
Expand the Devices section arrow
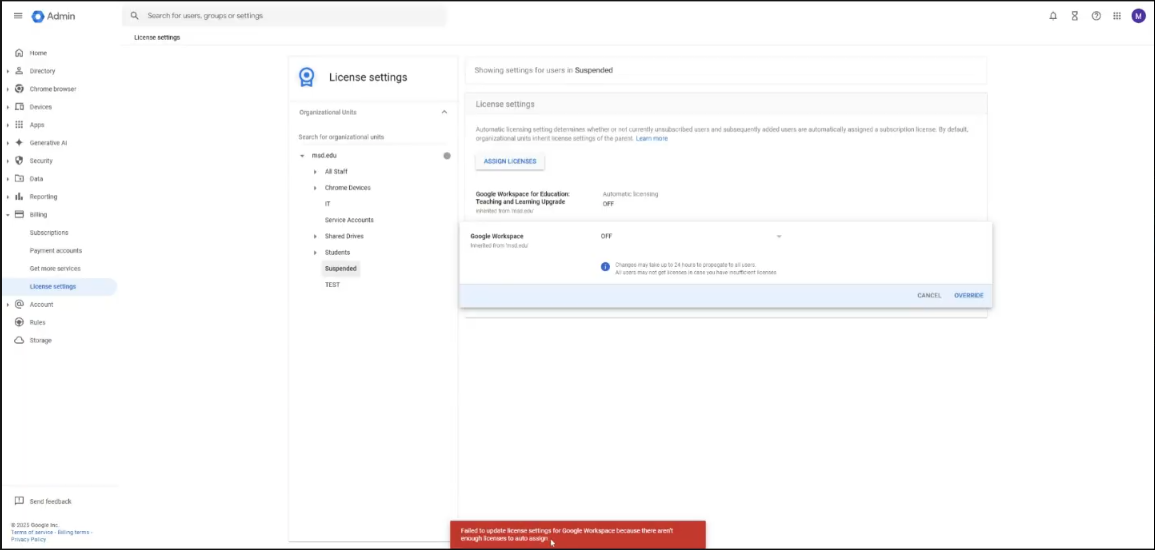7,107
